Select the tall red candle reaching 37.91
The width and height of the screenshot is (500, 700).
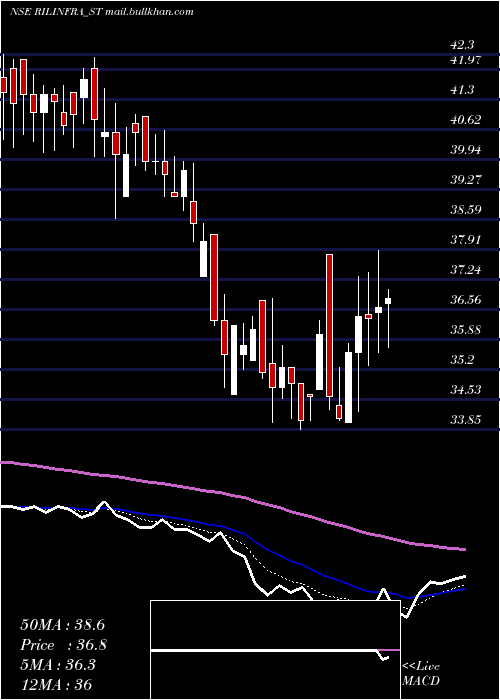point(329,325)
